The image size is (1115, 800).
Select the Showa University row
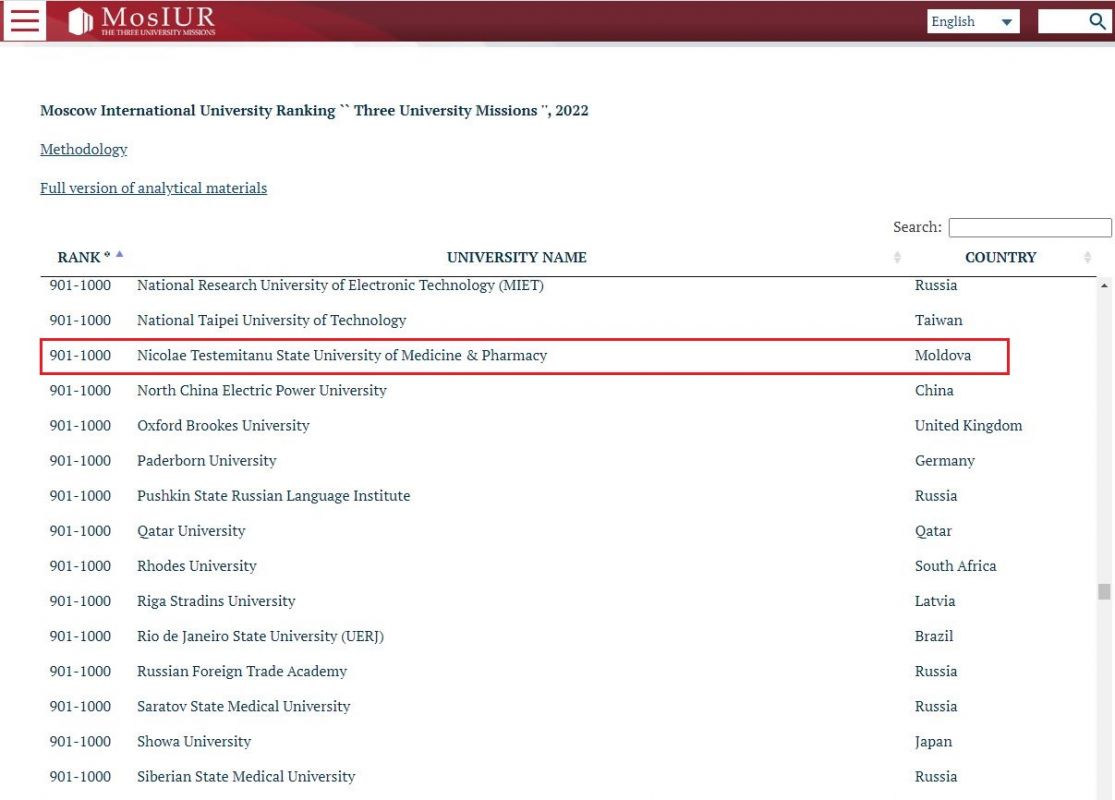(x=194, y=742)
